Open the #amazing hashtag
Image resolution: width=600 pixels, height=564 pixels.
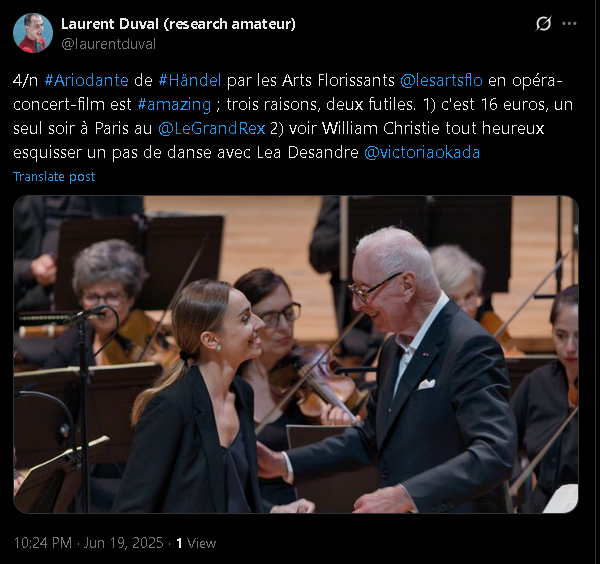tap(174, 104)
